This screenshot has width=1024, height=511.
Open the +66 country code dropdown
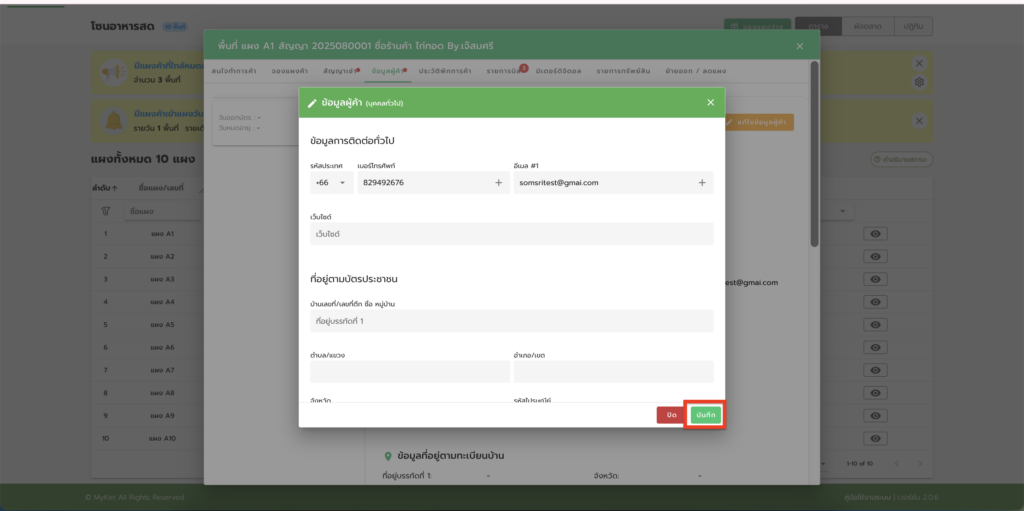[332, 183]
